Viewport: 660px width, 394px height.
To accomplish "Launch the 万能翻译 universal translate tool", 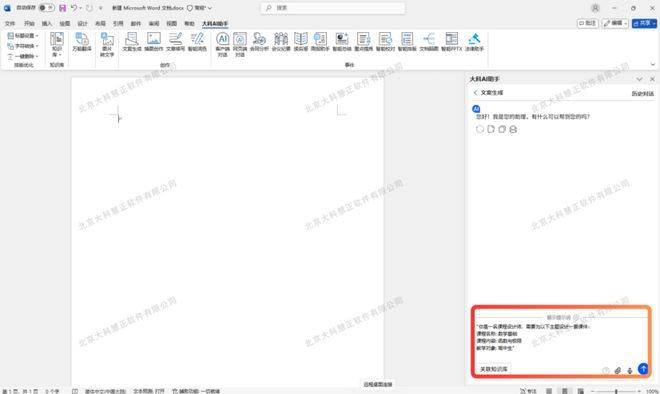I will coord(82,42).
